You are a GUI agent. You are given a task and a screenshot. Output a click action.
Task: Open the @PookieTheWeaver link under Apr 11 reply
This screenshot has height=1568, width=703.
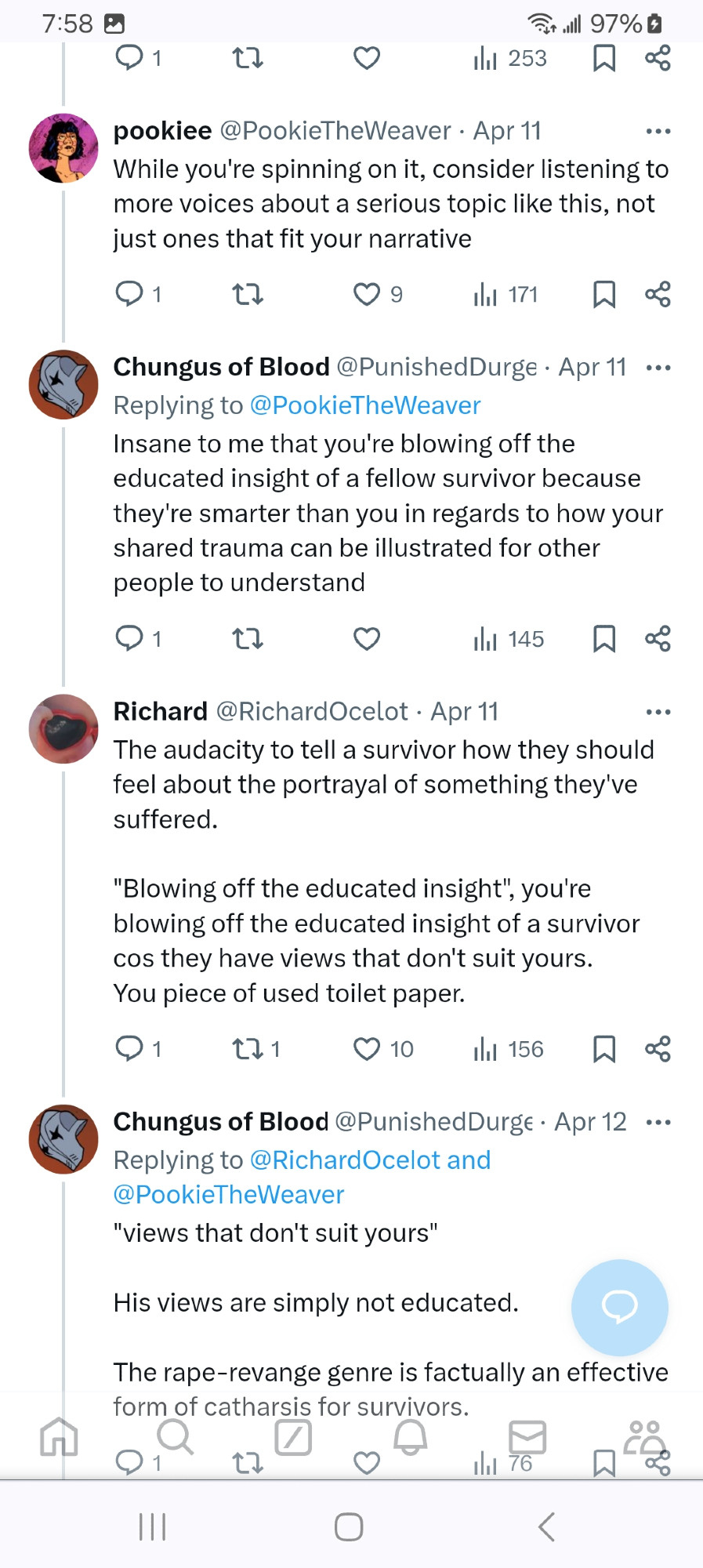364,405
